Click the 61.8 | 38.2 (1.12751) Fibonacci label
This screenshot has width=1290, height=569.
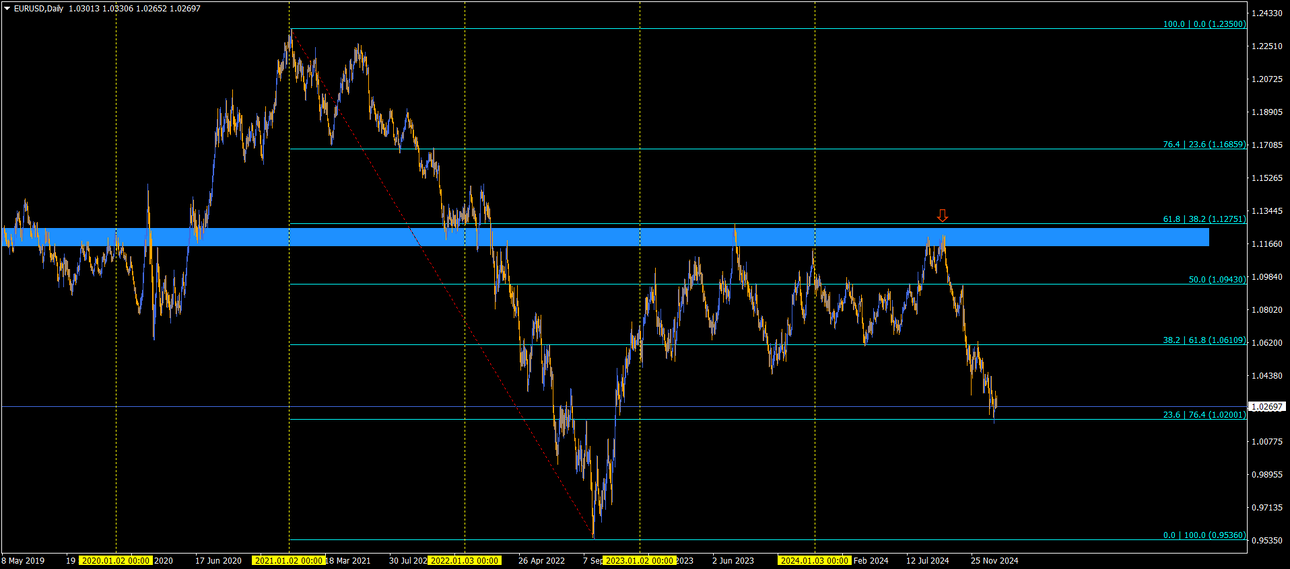pyautogui.click(x=1204, y=218)
